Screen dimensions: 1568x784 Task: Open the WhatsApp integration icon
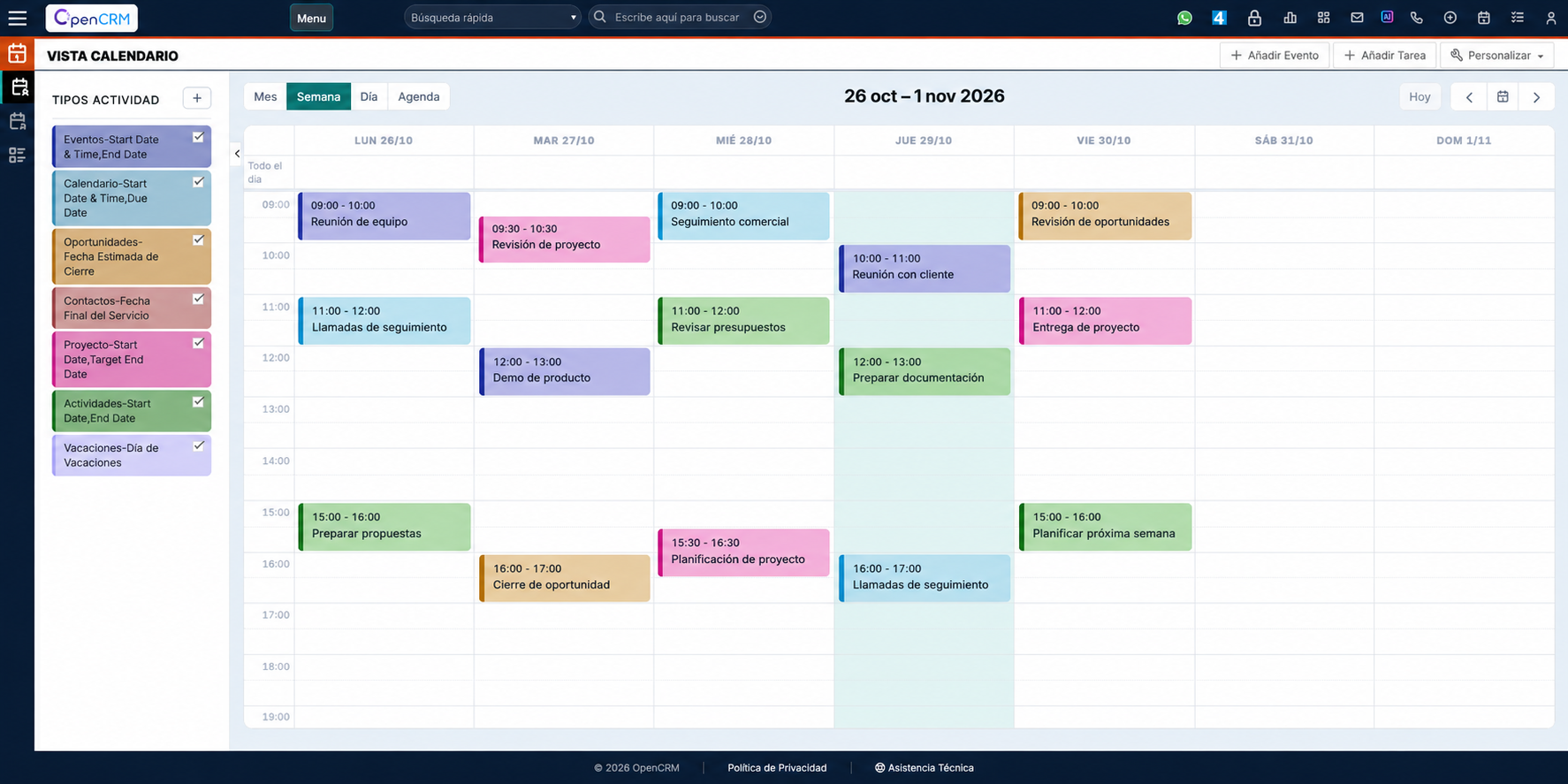point(1184,18)
